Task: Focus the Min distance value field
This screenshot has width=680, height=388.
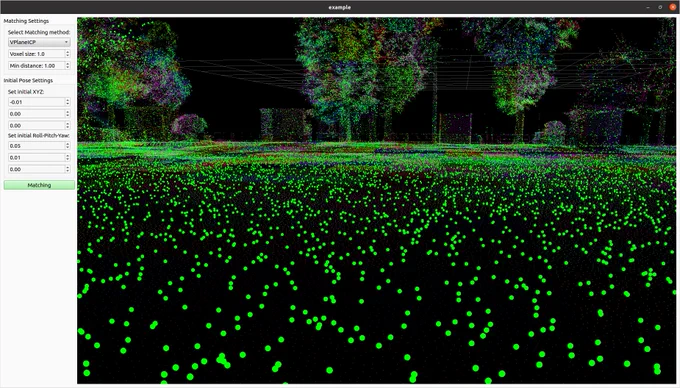Action: [x=36, y=65]
